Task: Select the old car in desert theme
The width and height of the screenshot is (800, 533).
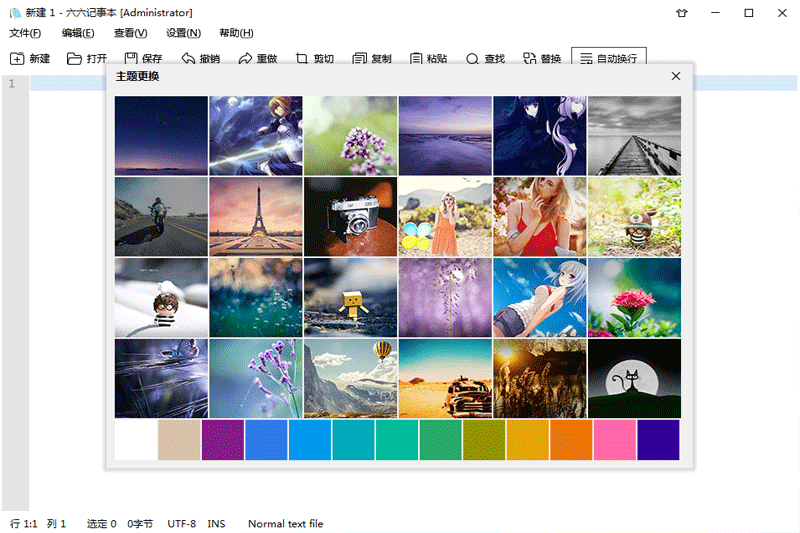Action: [445, 378]
